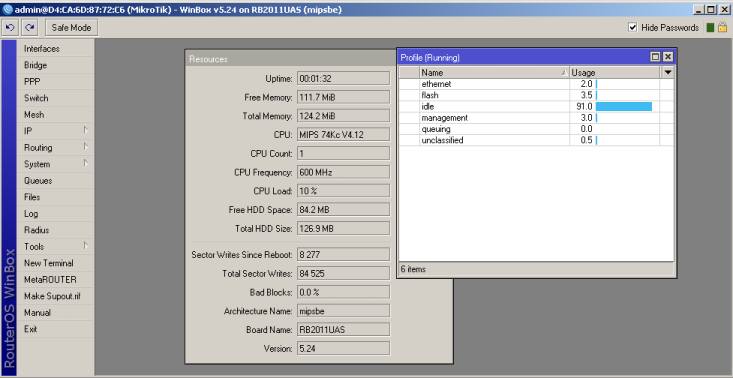Click the Resources window title bar
The image size is (733, 378).
[x=291, y=59]
